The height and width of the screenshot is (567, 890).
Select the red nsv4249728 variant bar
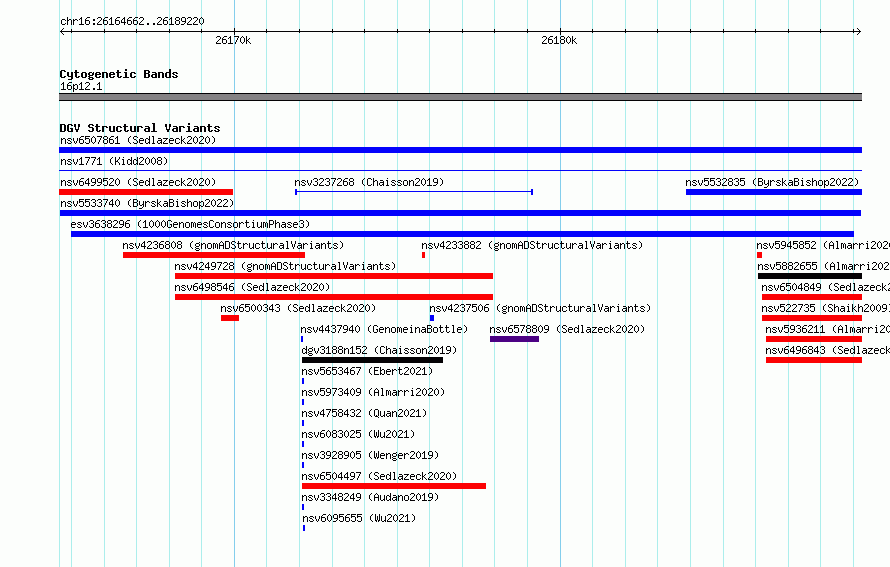pos(334,276)
